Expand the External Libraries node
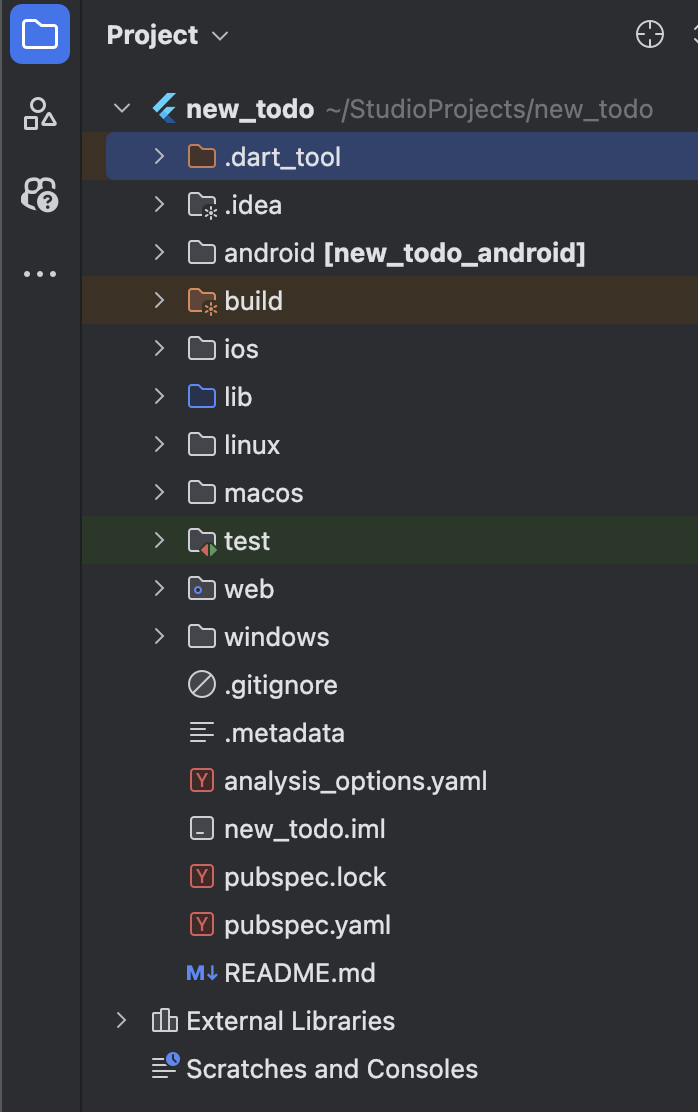This screenshot has width=698, height=1112. tap(122, 1021)
